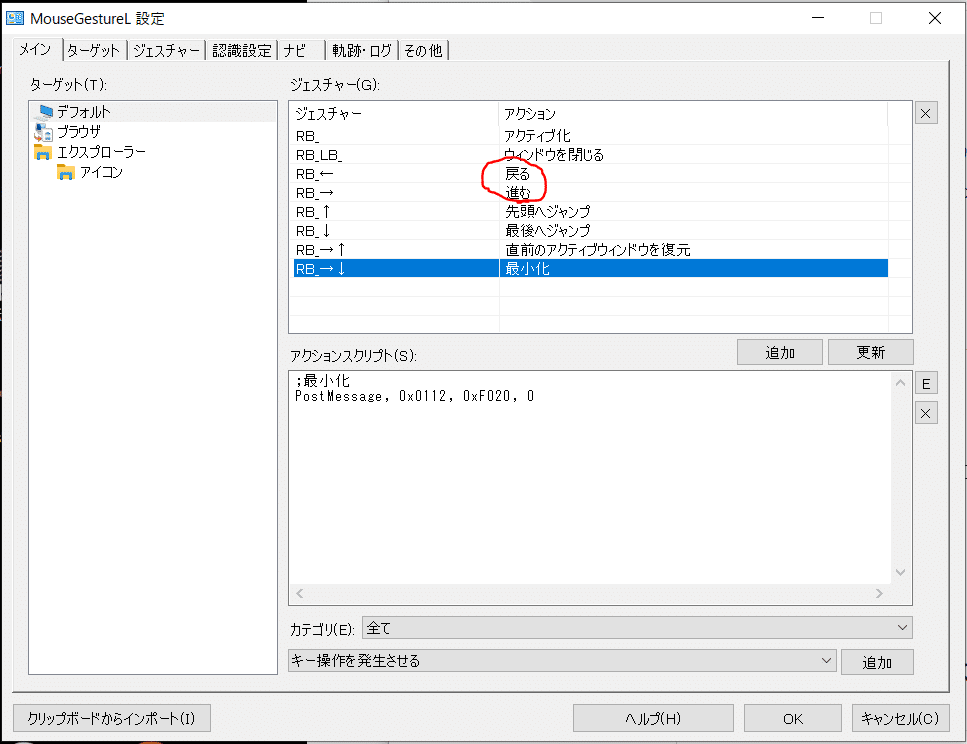Screen dimensions: 967x744
Task: Open キー操作を発生させる action dropdown
Action: pos(562,661)
